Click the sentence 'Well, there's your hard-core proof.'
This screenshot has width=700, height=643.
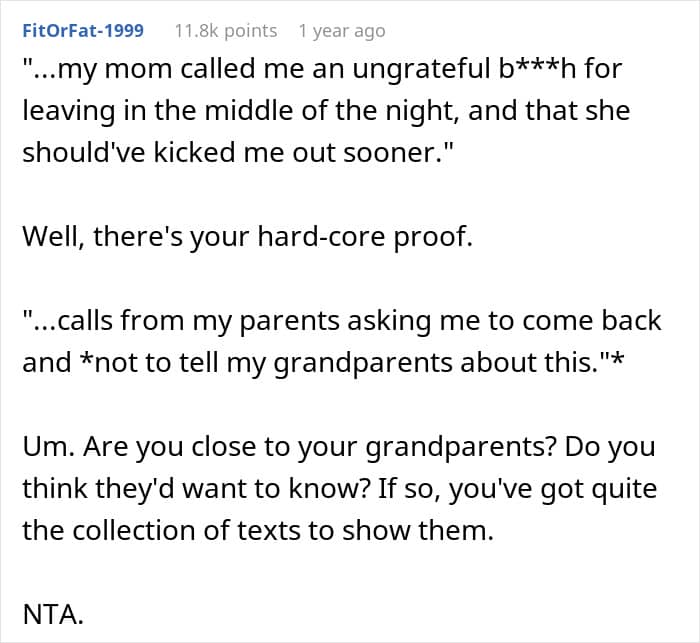tap(247, 237)
